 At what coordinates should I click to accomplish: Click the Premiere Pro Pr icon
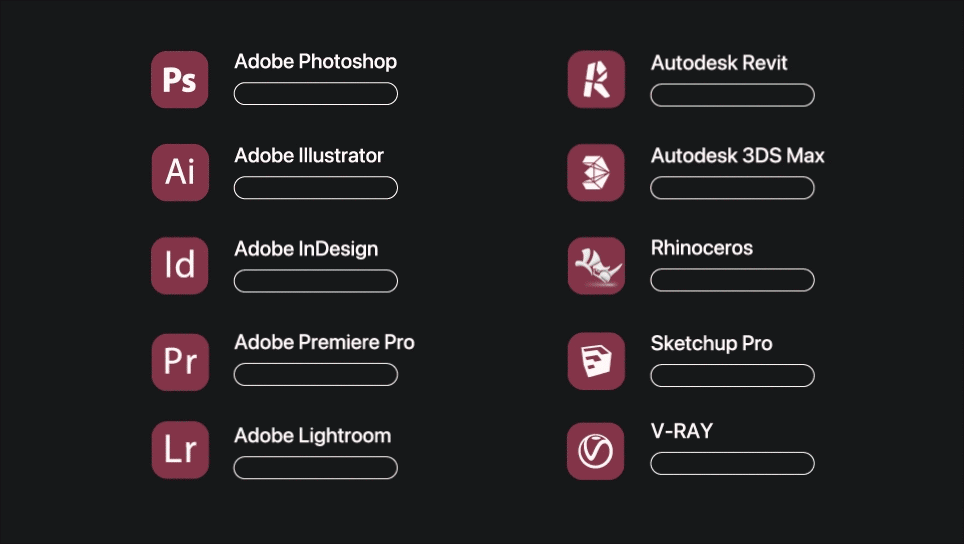pyautogui.click(x=180, y=362)
